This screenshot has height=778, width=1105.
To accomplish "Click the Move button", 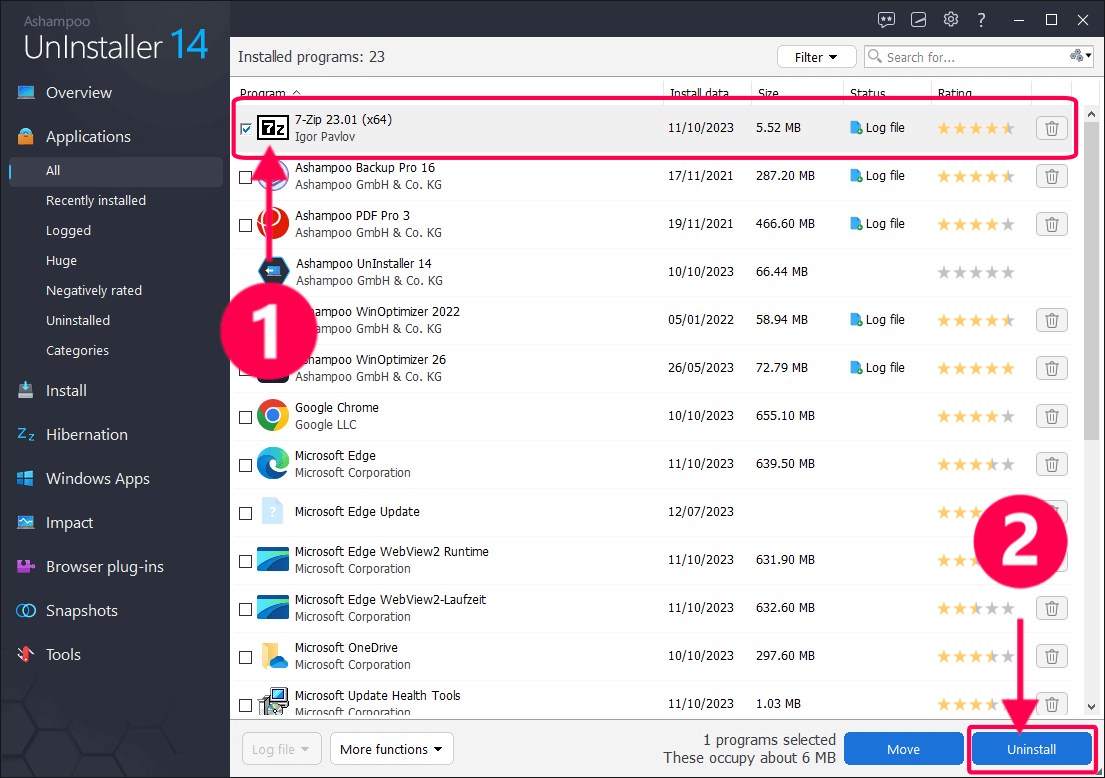I will tap(903, 749).
